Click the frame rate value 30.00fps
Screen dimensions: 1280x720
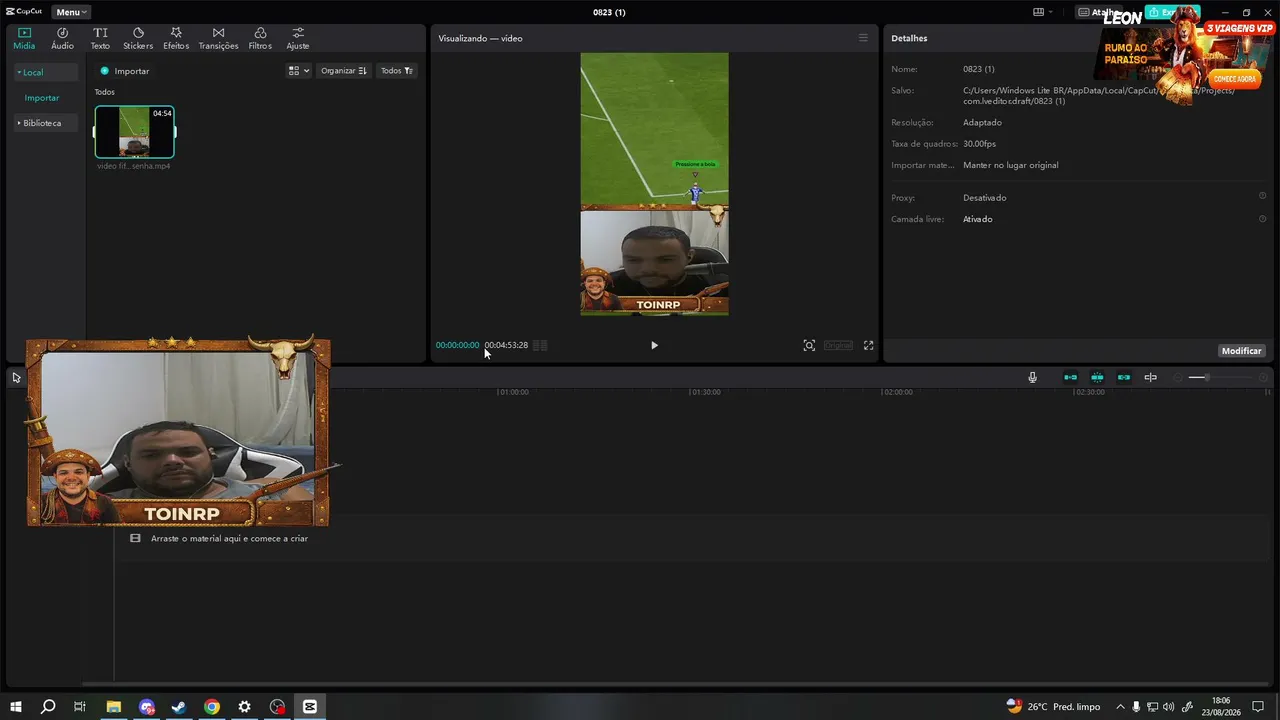(x=980, y=144)
